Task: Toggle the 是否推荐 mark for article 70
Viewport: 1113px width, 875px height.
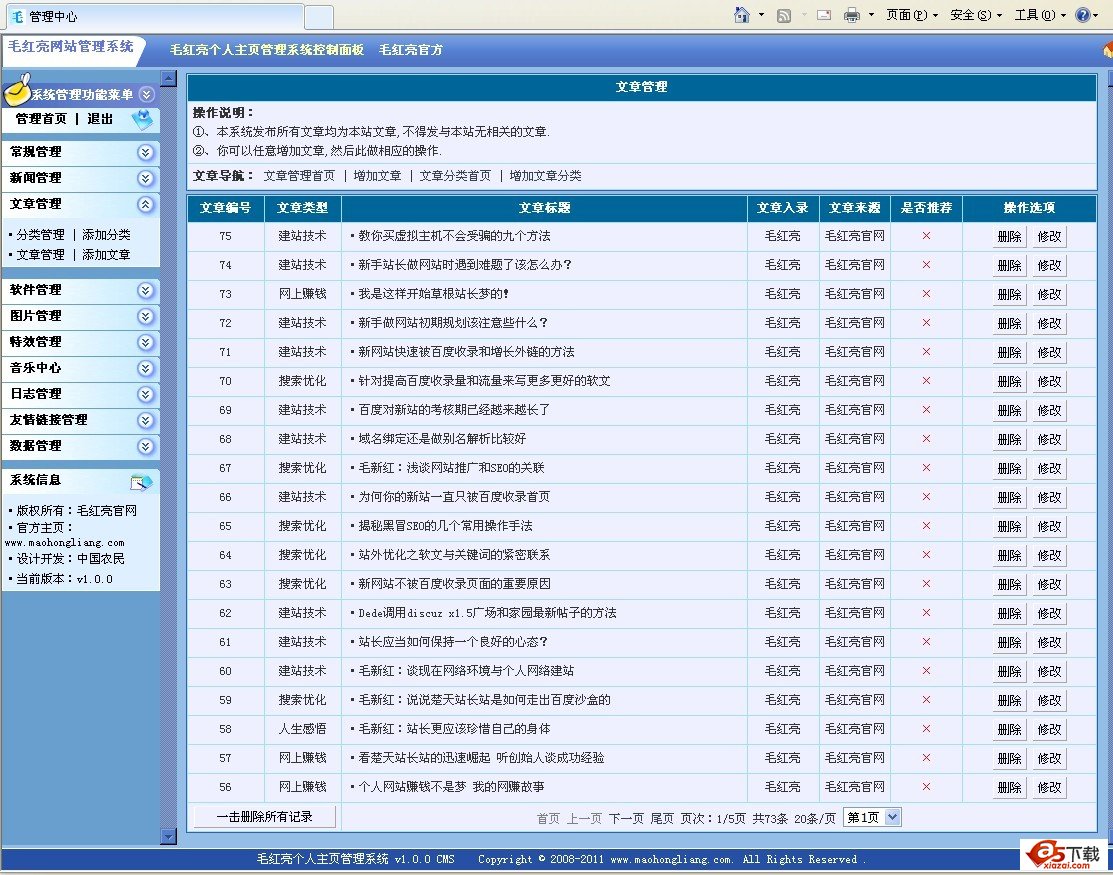Action: (x=926, y=381)
